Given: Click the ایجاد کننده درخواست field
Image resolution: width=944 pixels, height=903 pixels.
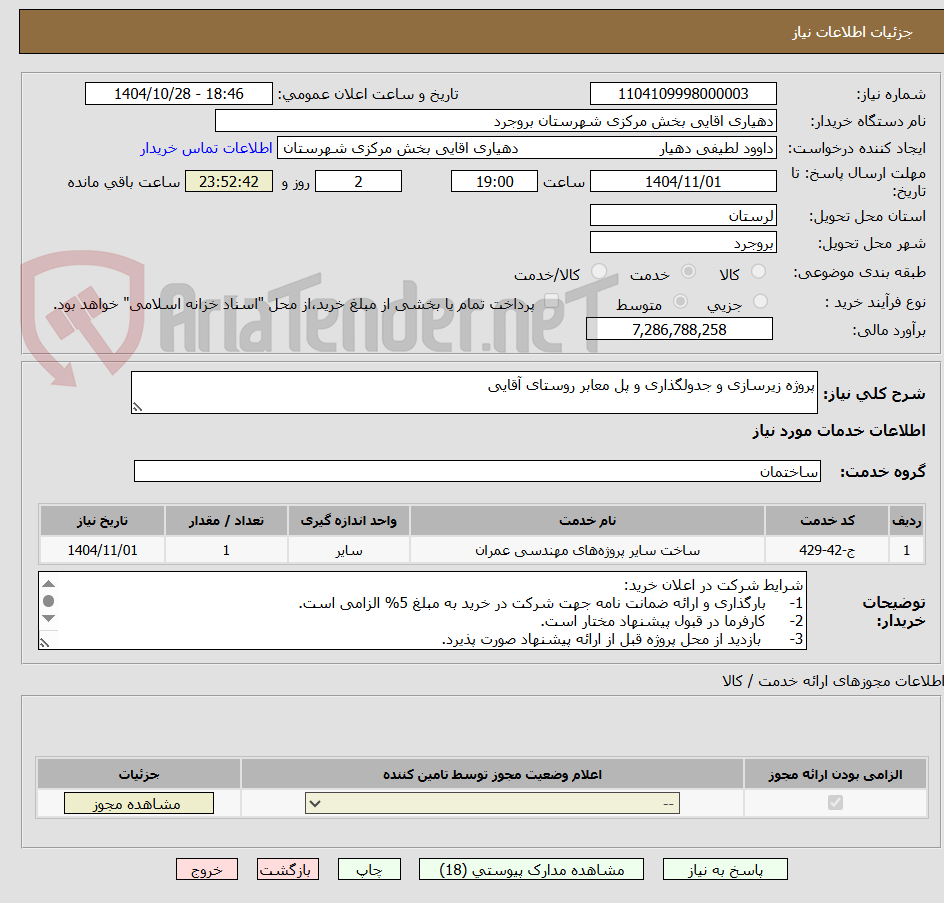Looking at the screenshot, I should tap(527, 148).
